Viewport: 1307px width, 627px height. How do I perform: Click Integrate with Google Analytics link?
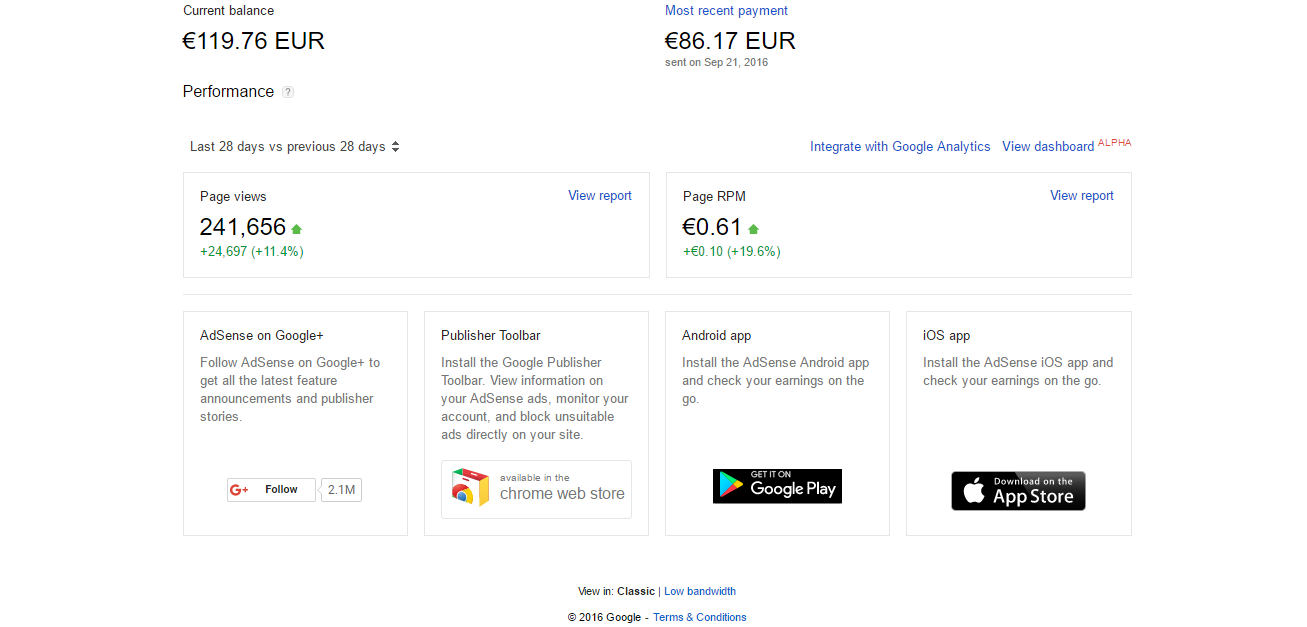900,147
